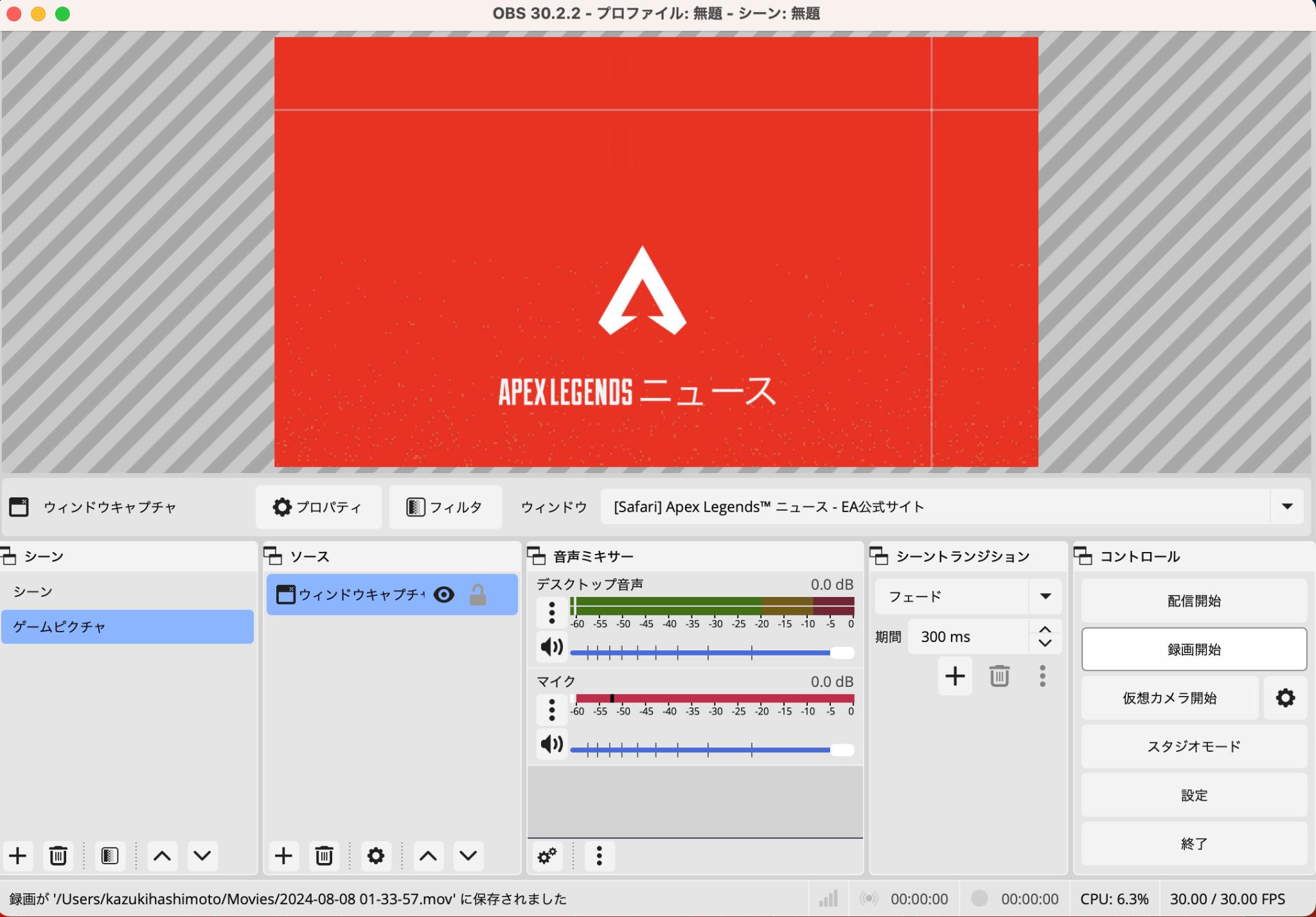The height and width of the screenshot is (917, 1316).
Task: Move source down in Sources panel
Action: point(468,855)
